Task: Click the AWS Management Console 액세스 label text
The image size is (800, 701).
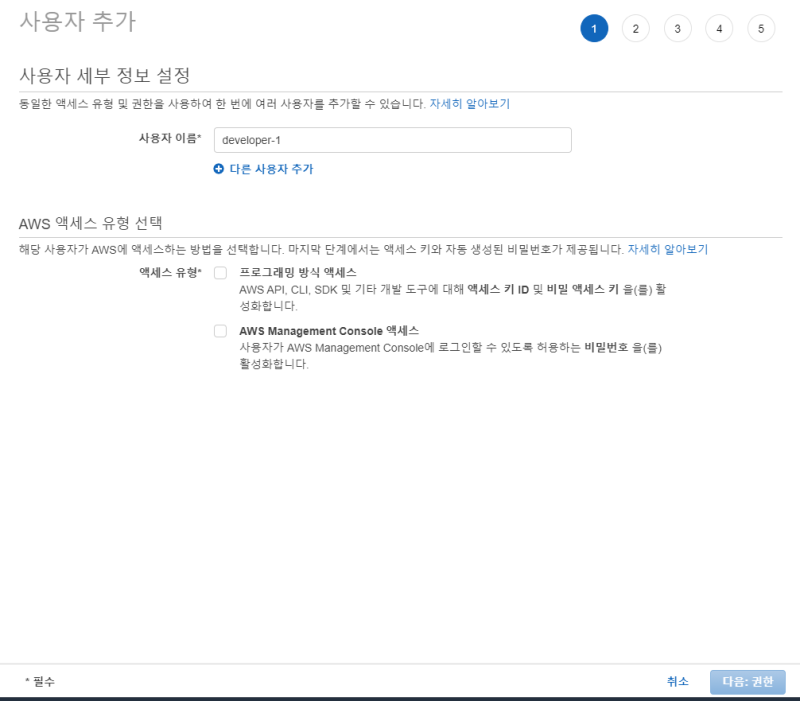Action: tap(329, 331)
